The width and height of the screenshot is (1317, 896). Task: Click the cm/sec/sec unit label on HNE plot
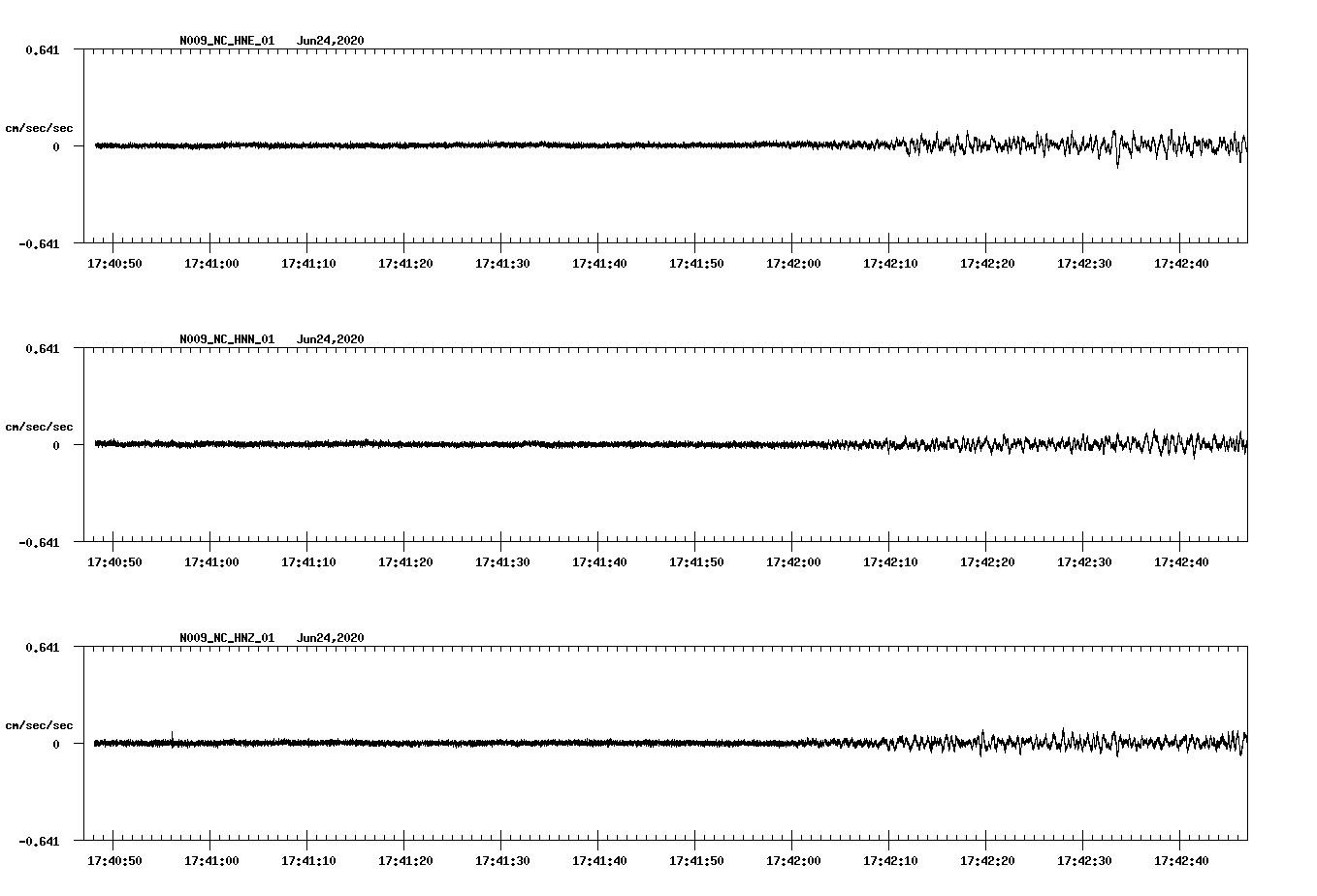40,128
